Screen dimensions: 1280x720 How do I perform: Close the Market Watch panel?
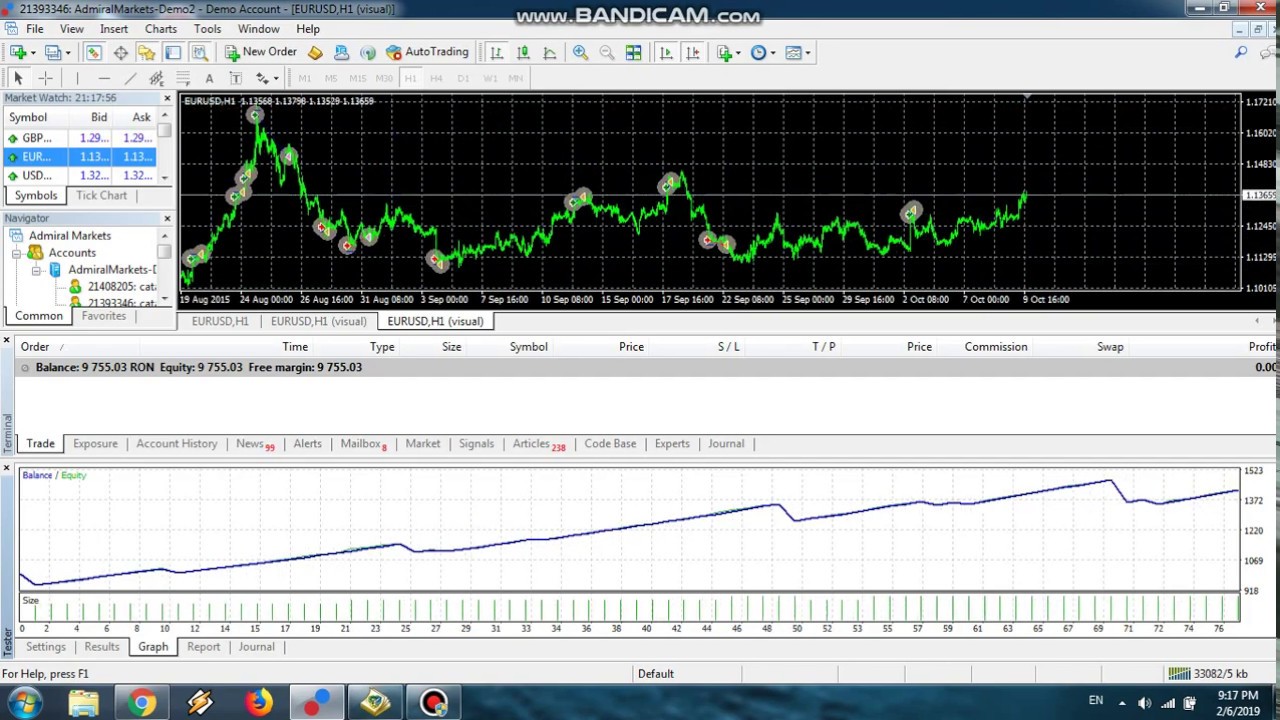tap(167, 98)
